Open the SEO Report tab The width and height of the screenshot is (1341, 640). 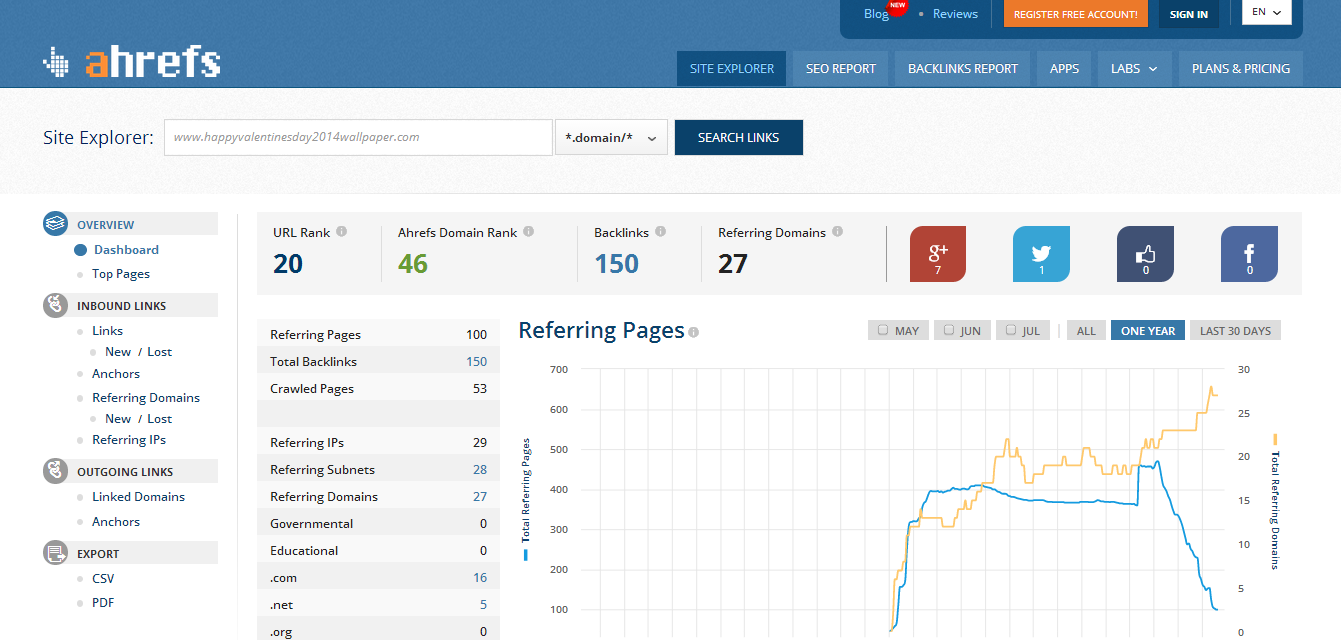(x=841, y=69)
